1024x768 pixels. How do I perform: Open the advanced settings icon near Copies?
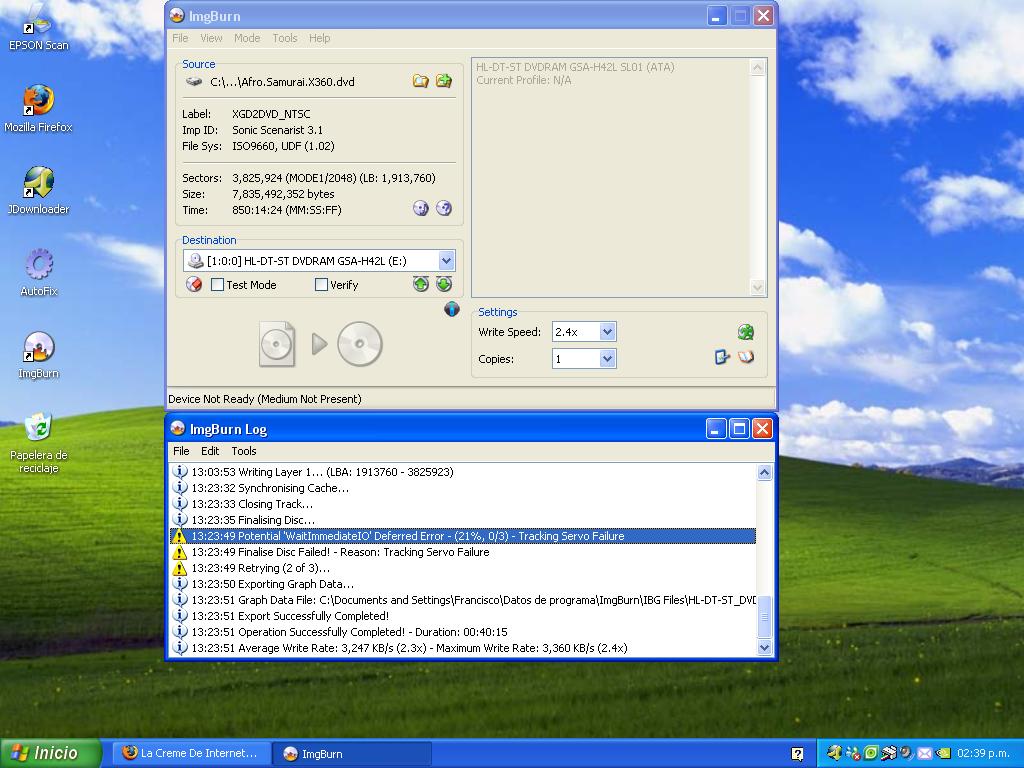coord(722,357)
